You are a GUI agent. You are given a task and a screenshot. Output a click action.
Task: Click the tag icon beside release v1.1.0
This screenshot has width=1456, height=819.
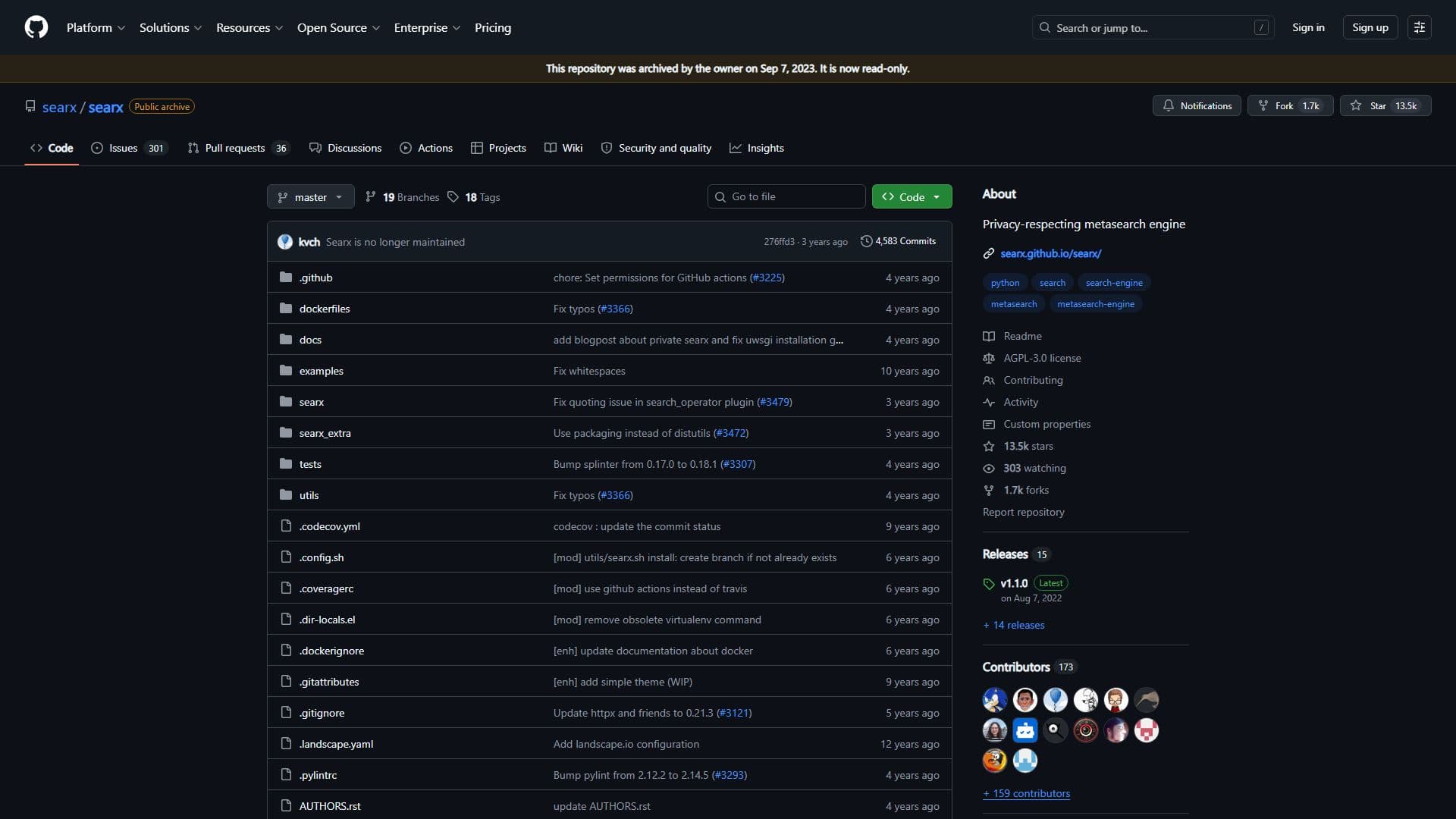point(989,584)
